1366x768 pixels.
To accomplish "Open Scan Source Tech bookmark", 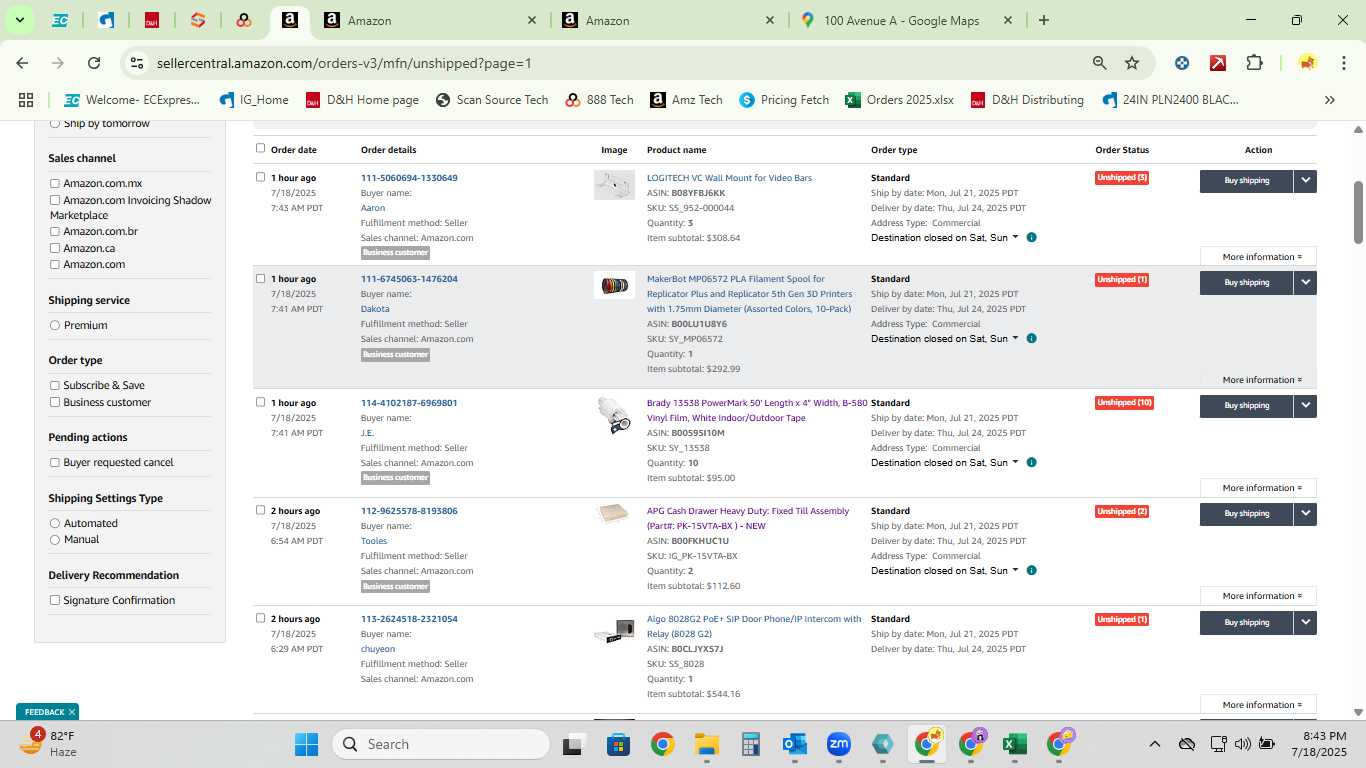I will click(x=492, y=100).
